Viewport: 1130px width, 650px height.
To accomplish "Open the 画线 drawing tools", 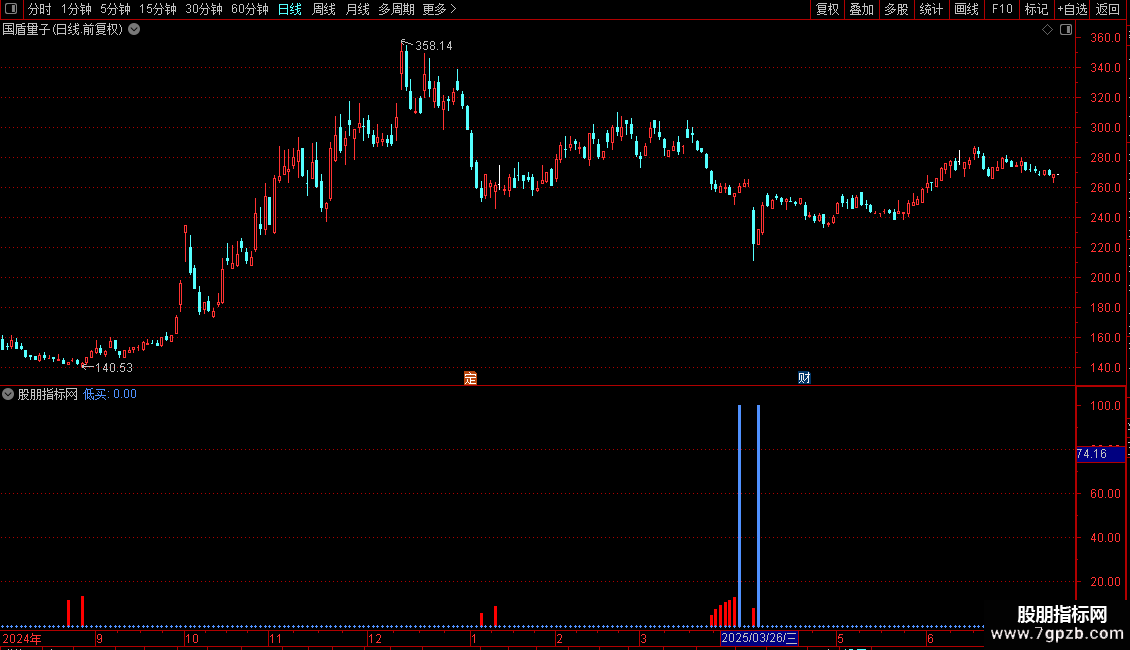I will 966,9.
